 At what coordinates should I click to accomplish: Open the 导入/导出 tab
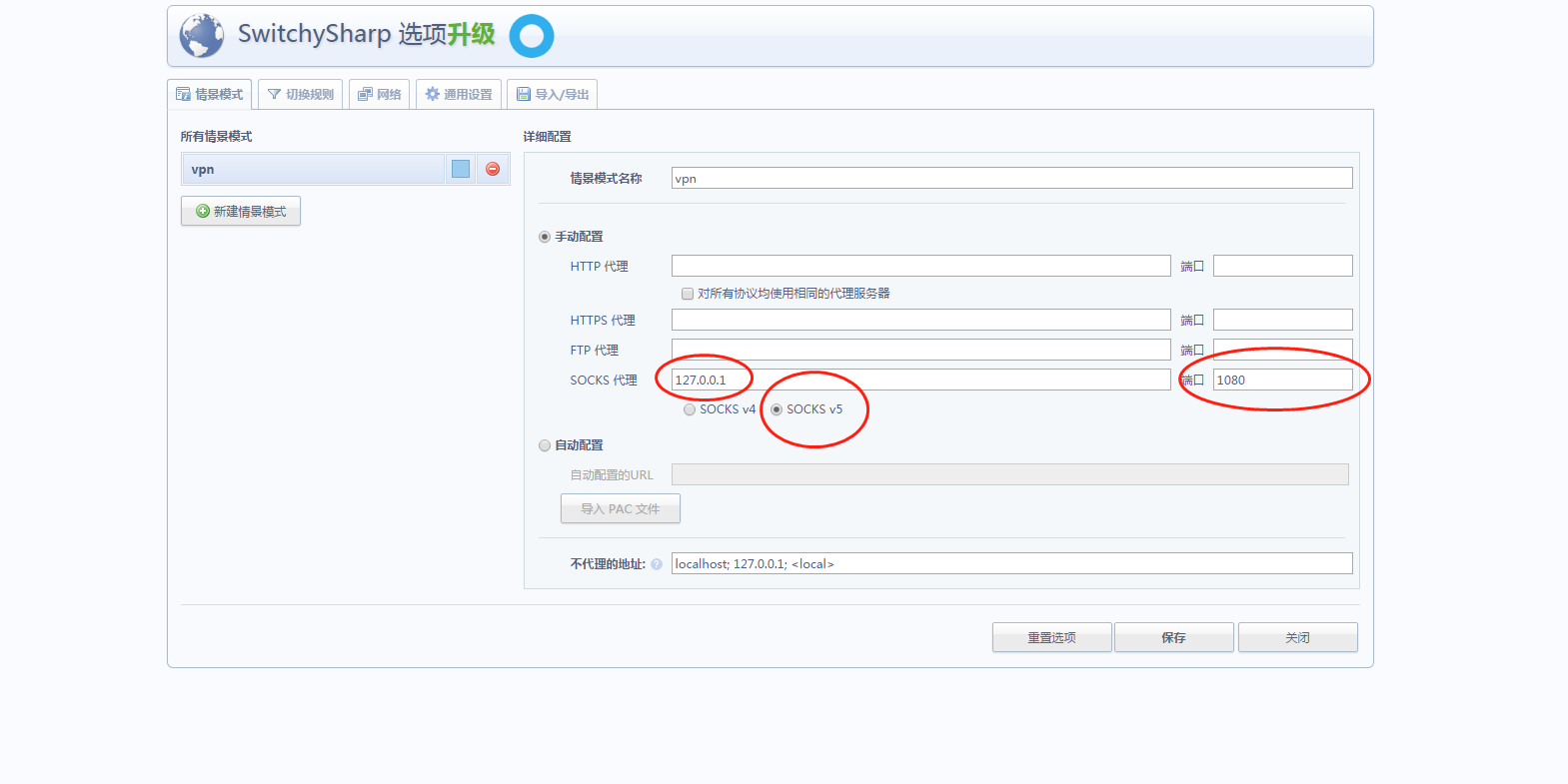(x=553, y=94)
